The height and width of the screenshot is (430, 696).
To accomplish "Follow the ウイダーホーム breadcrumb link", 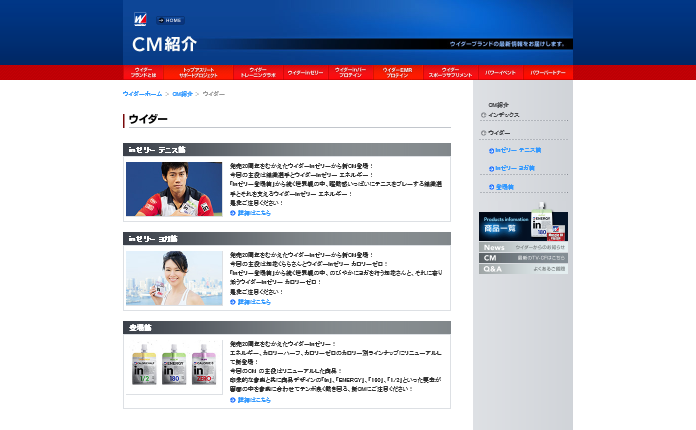I will (x=142, y=94).
